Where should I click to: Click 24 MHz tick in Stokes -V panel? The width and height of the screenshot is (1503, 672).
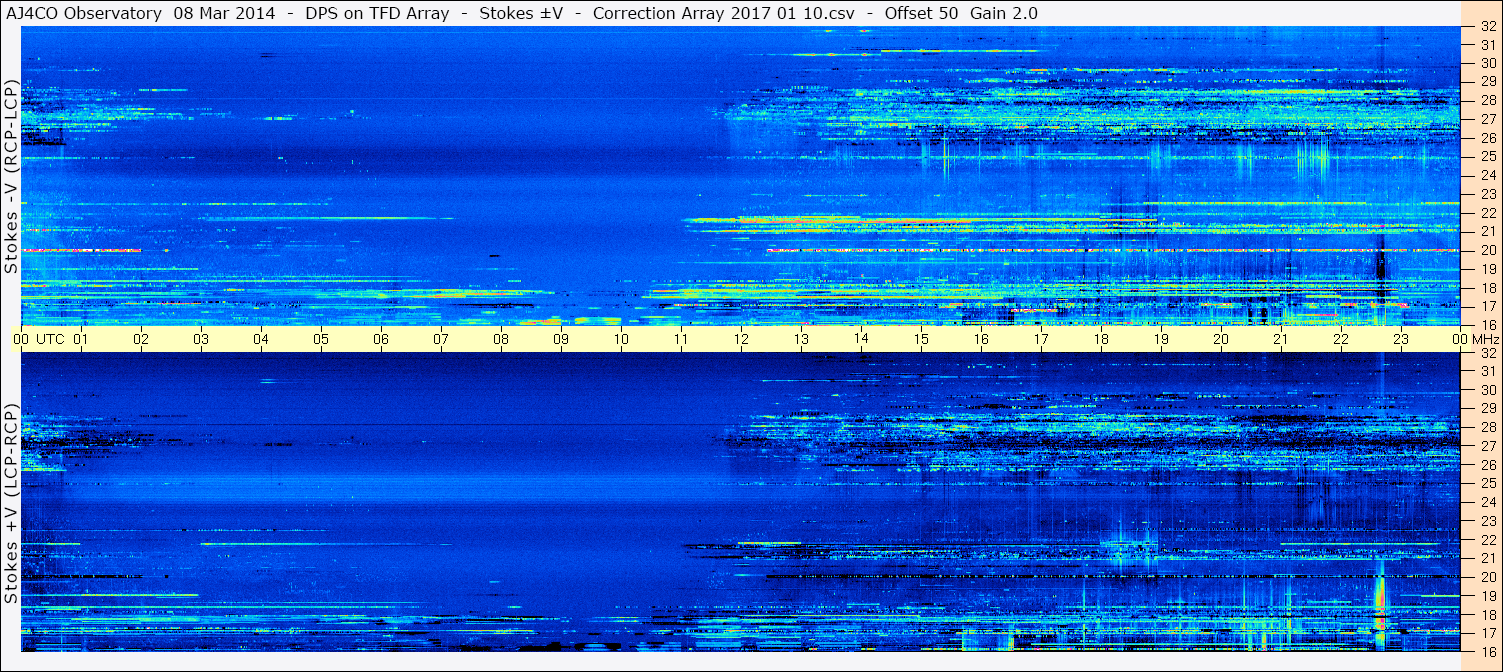point(1487,175)
